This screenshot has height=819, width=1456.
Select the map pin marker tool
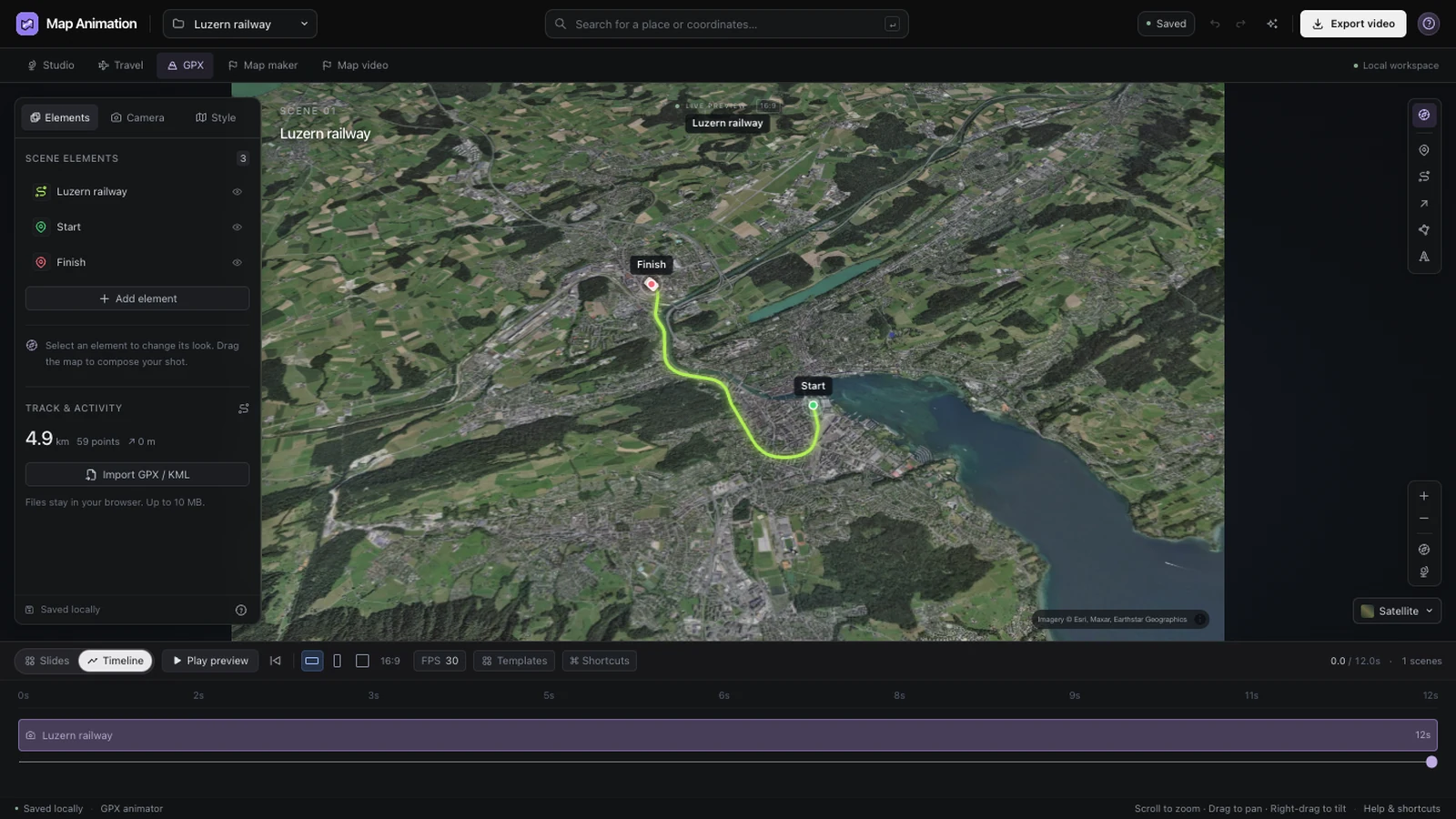(x=1424, y=150)
